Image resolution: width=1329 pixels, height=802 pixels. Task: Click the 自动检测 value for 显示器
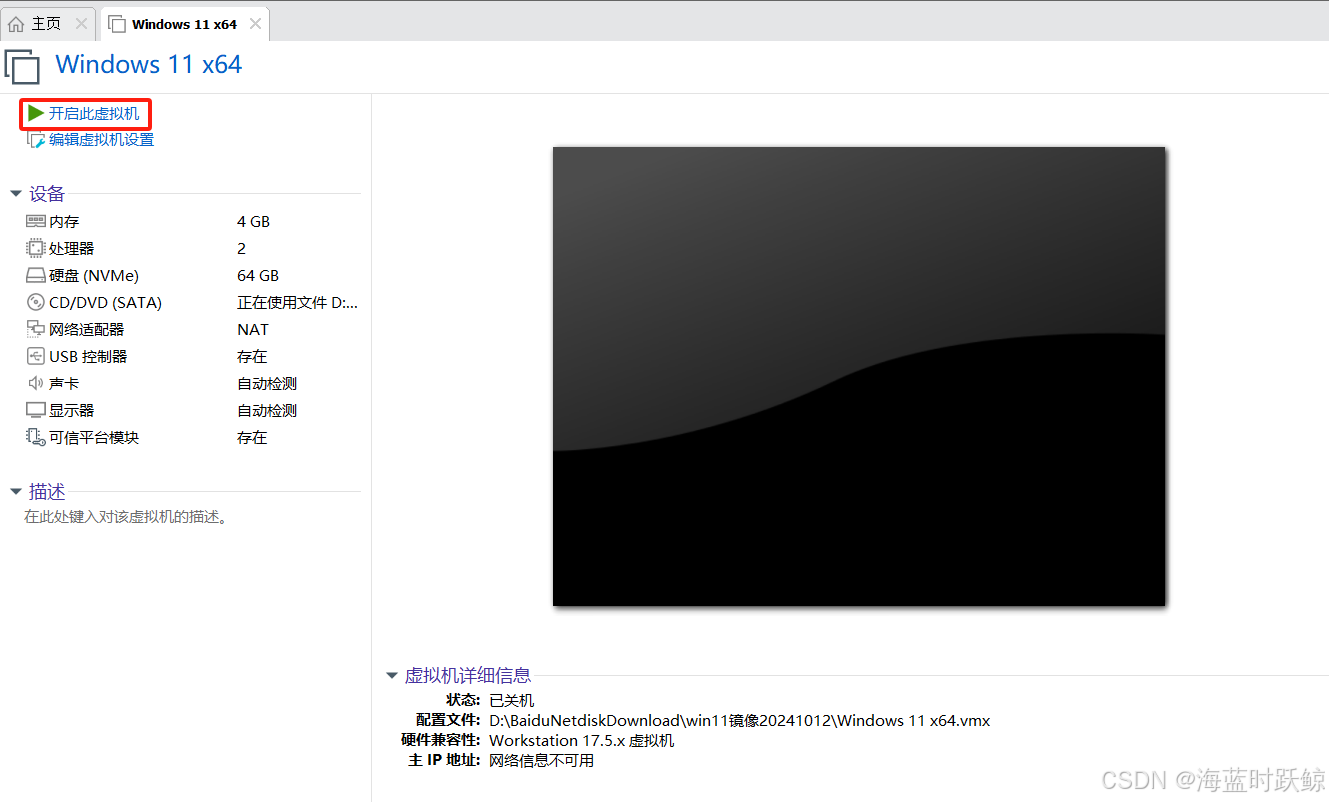coord(267,410)
